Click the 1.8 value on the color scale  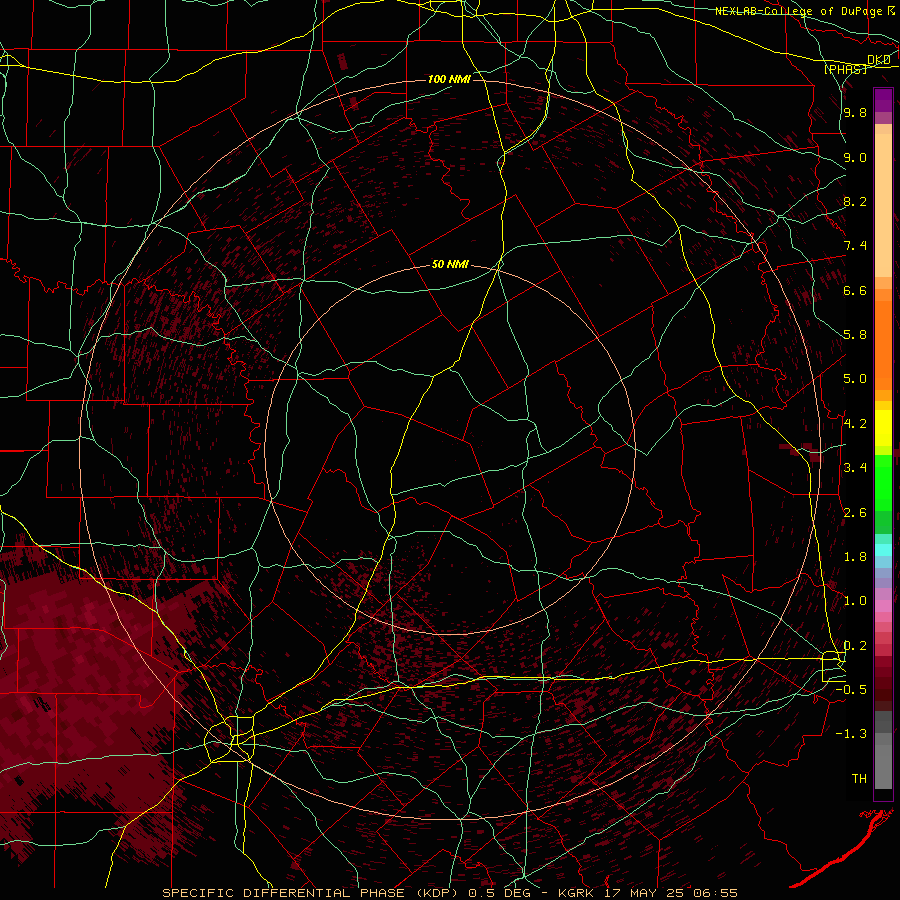pyautogui.click(x=855, y=557)
